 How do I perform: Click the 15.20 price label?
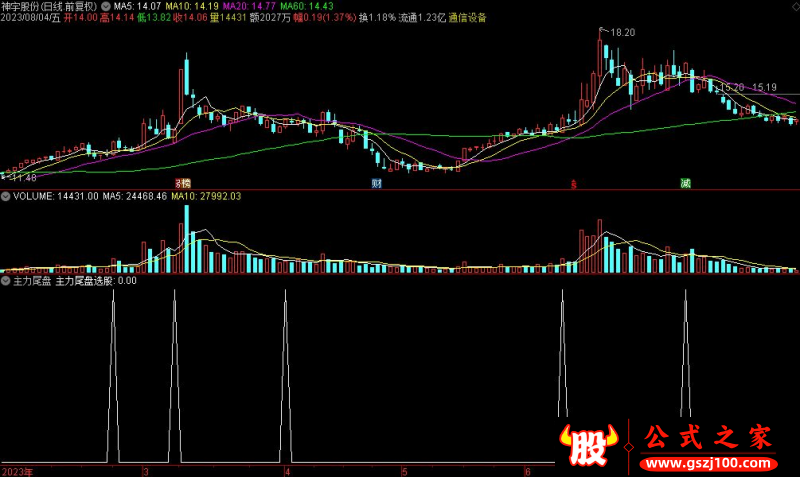(x=732, y=88)
